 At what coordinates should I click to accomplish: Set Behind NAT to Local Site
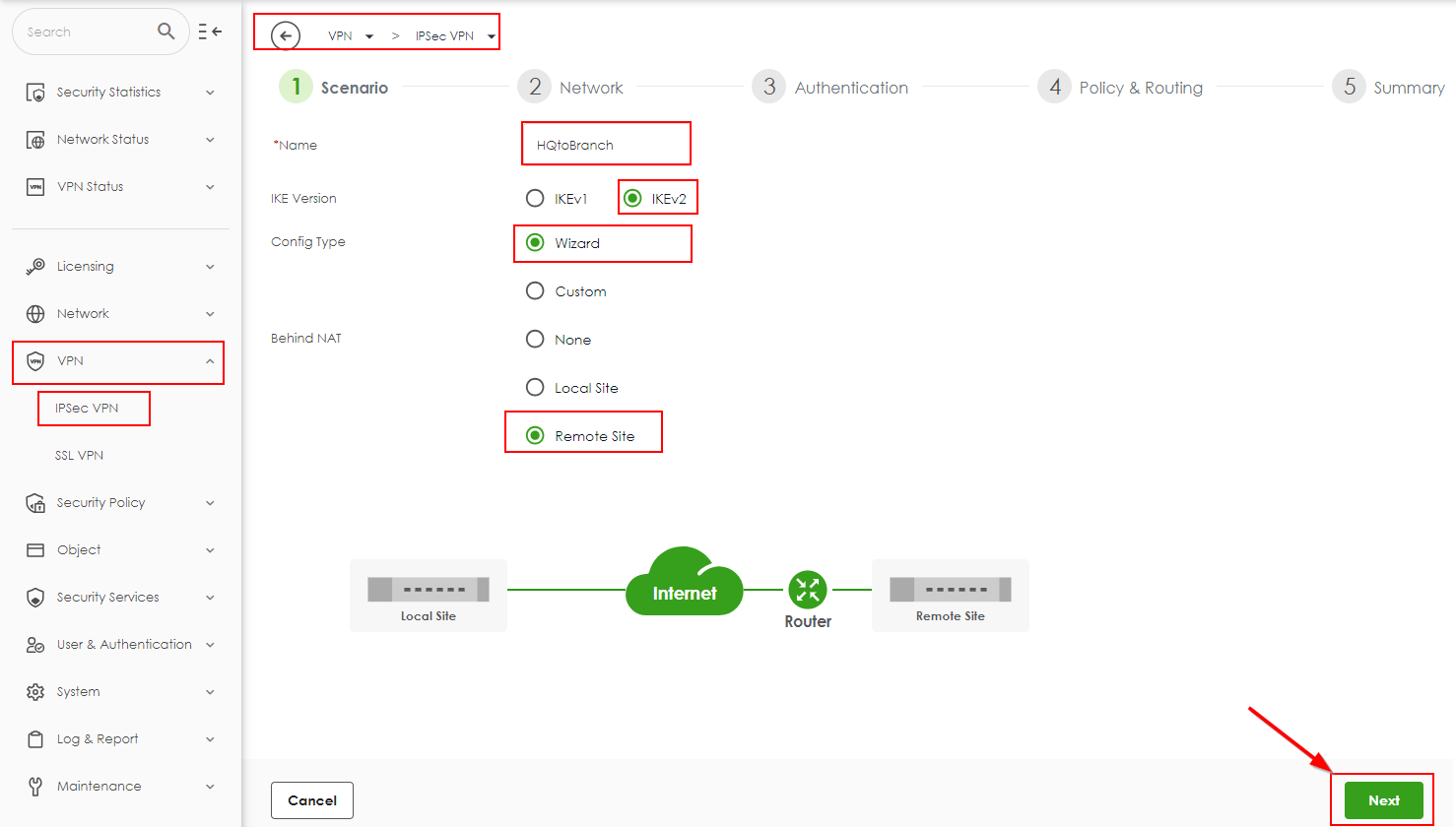coord(535,387)
